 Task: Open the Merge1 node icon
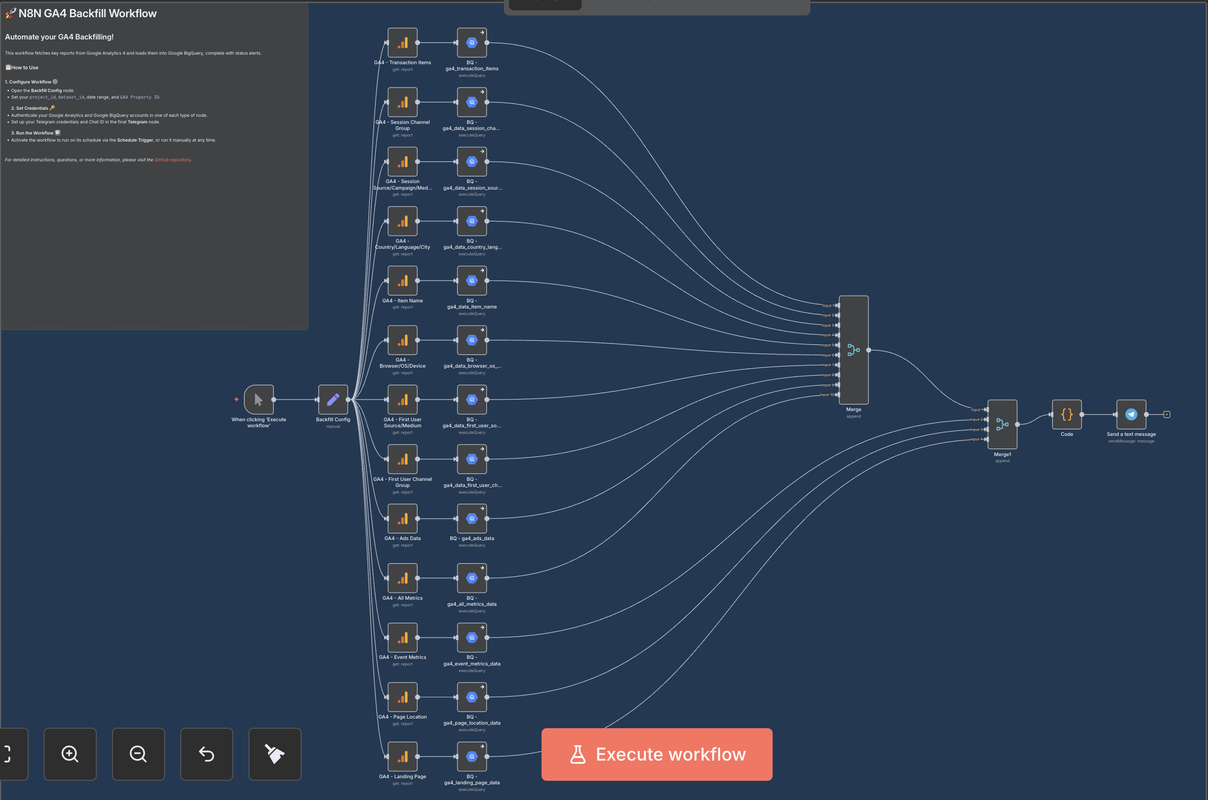[1001, 426]
